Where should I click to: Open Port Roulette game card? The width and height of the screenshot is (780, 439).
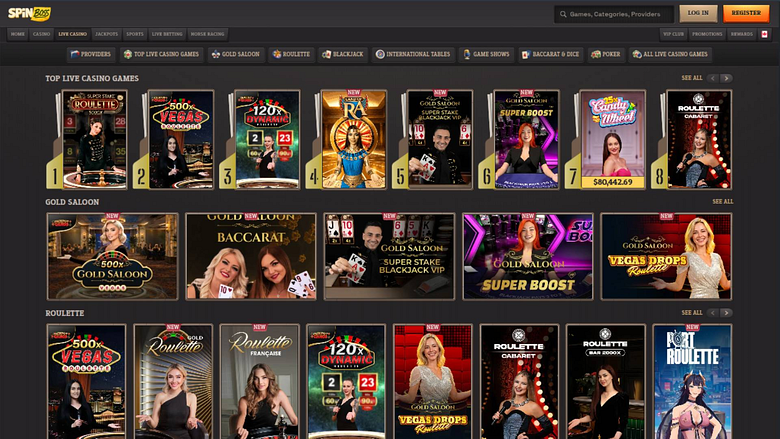(692, 382)
